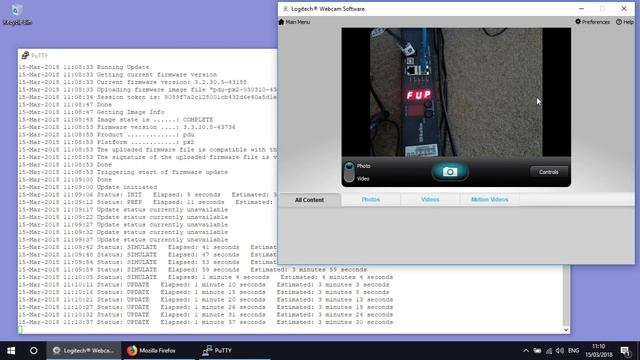Image resolution: width=640 pixels, height=360 pixels.
Task: Switch to Logitech Webcam taskbar item
Action: 84,351
